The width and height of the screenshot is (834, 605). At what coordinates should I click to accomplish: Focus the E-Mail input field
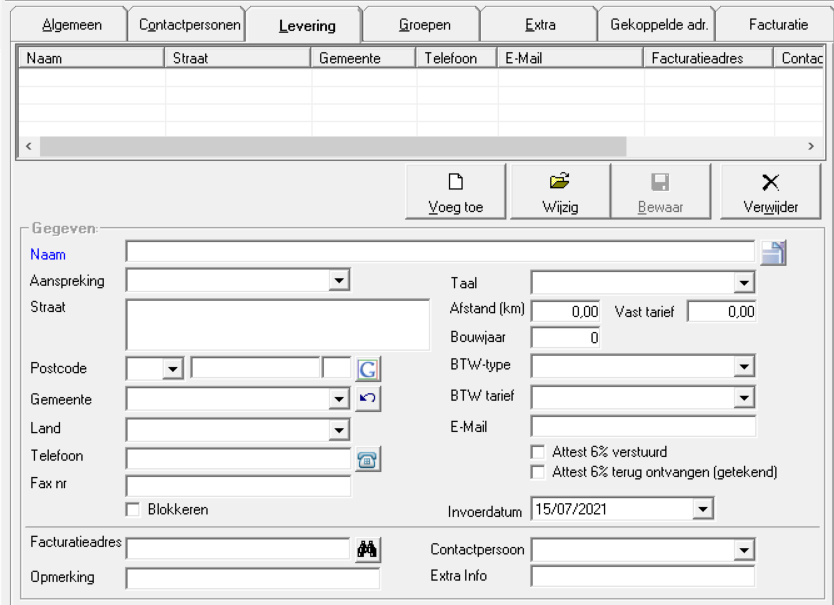coord(643,427)
